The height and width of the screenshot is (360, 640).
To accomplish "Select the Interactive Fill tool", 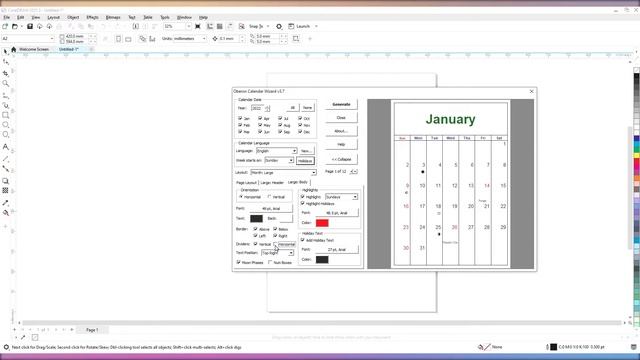I will [5, 213].
